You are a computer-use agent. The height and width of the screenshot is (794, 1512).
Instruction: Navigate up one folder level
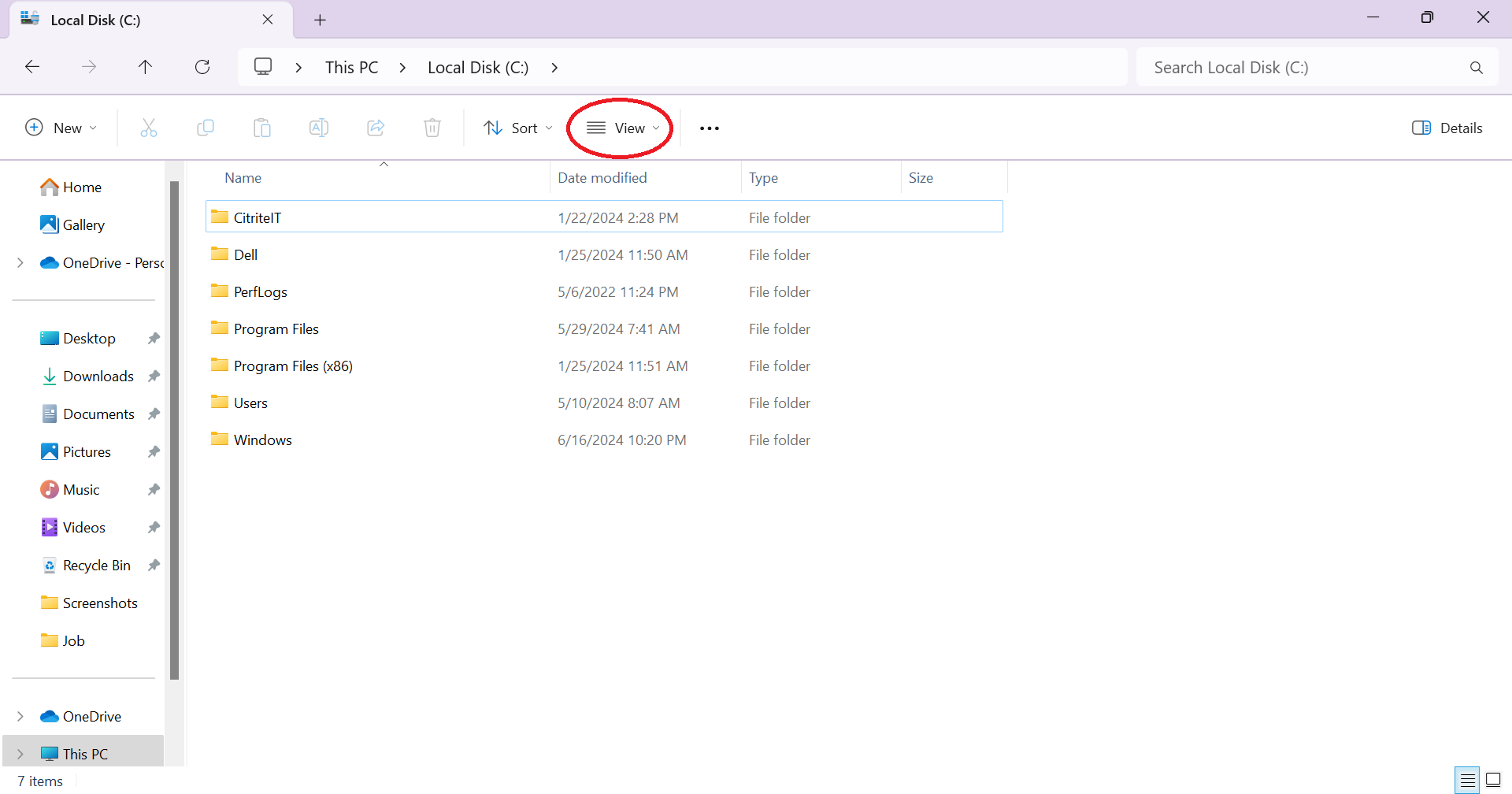point(146,67)
